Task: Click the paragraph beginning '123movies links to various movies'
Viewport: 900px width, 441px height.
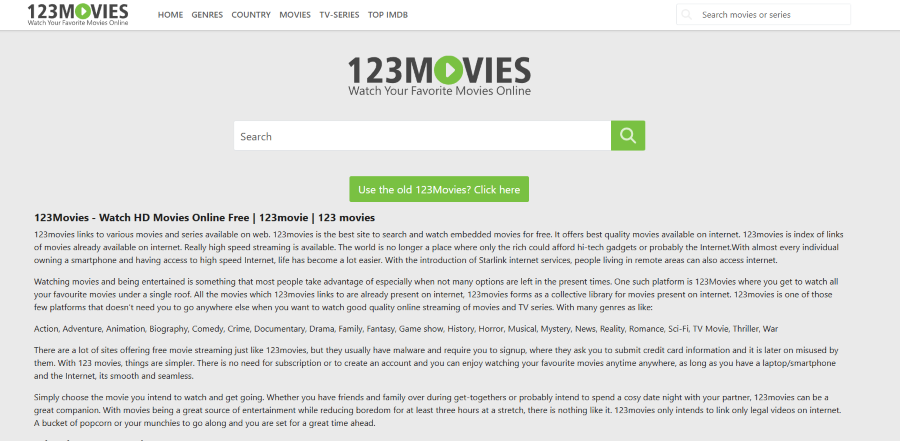Action: coord(439,247)
